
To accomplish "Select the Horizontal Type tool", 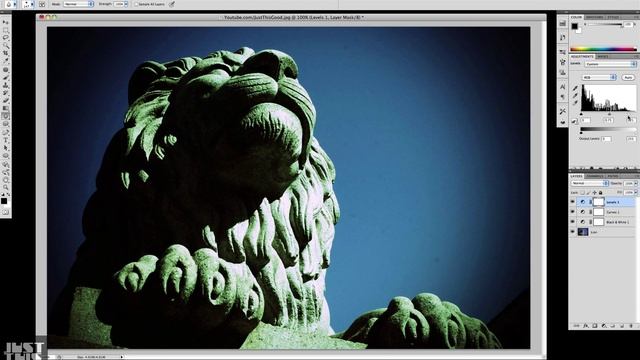I will pyautogui.click(x=6, y=141).
